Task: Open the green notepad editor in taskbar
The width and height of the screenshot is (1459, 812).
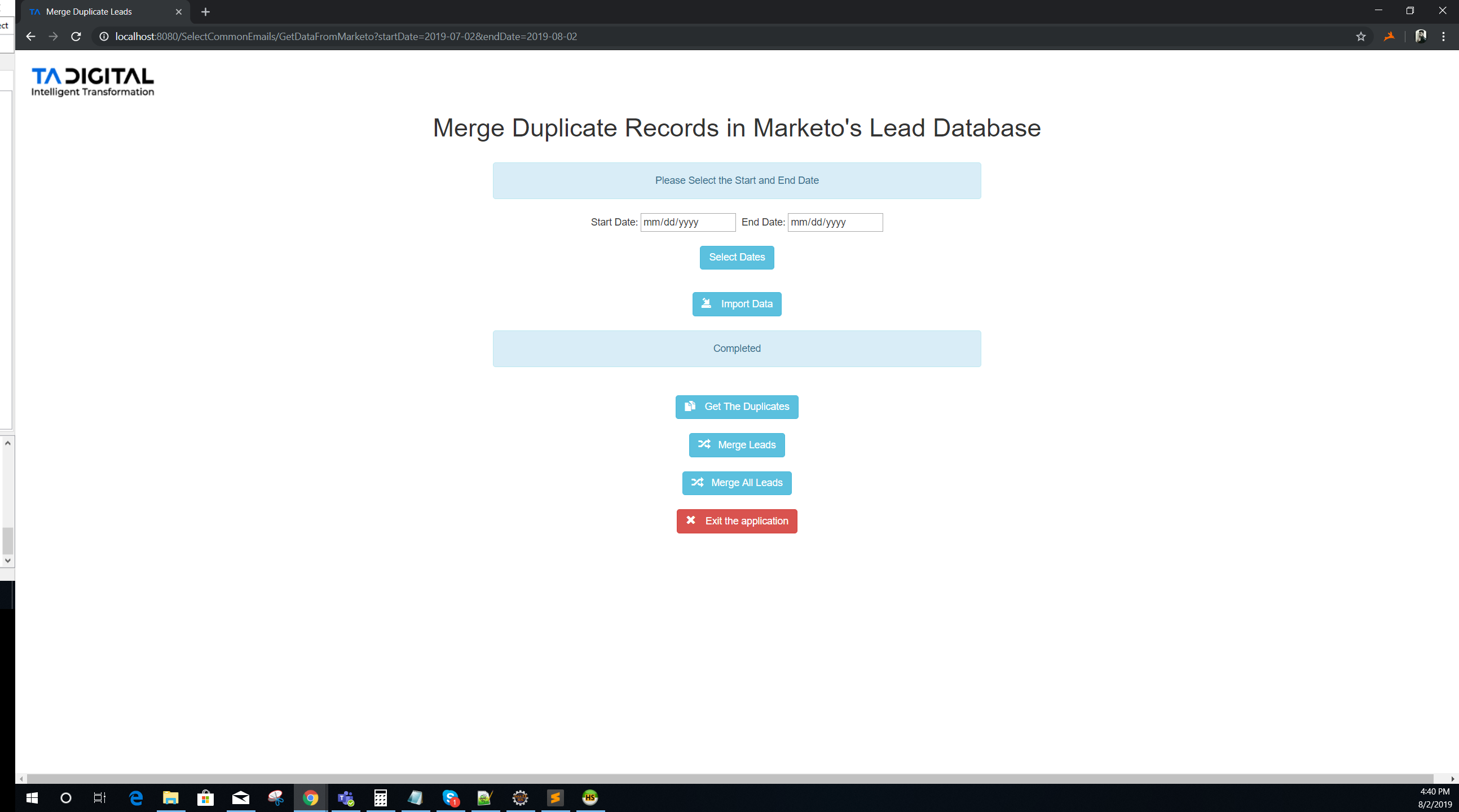Action: click(x=486, y=797)
